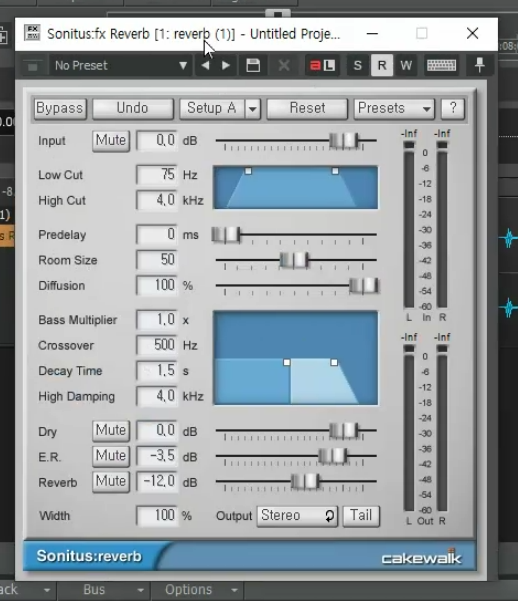Screen dimensions: 518x601
Task: Click the high cut node in filter graph
Action: click(335, 171)
